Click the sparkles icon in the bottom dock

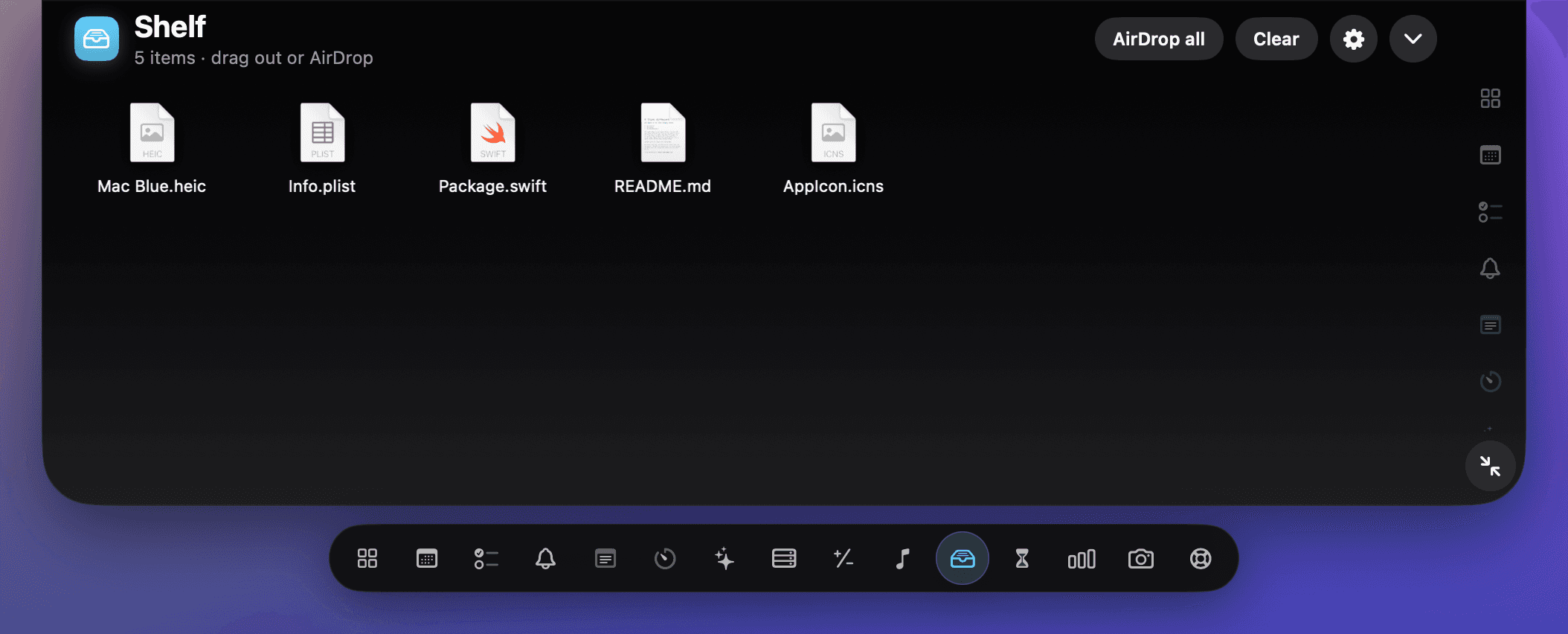[724, 559]
